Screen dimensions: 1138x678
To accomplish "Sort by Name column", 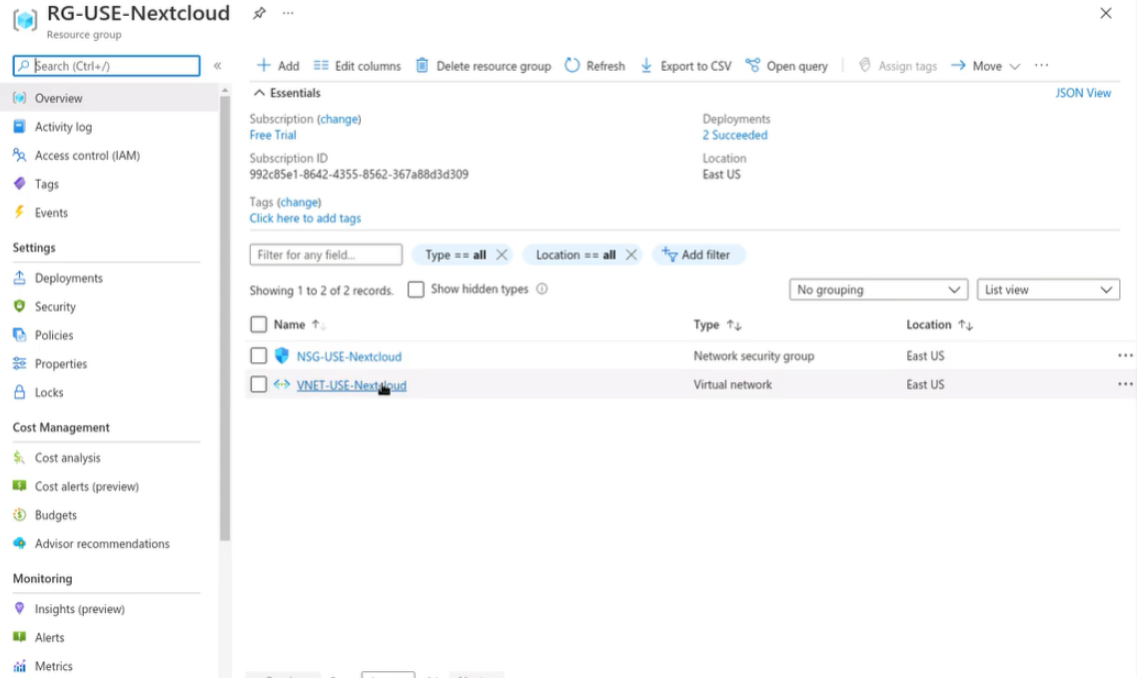I will 299,324.
